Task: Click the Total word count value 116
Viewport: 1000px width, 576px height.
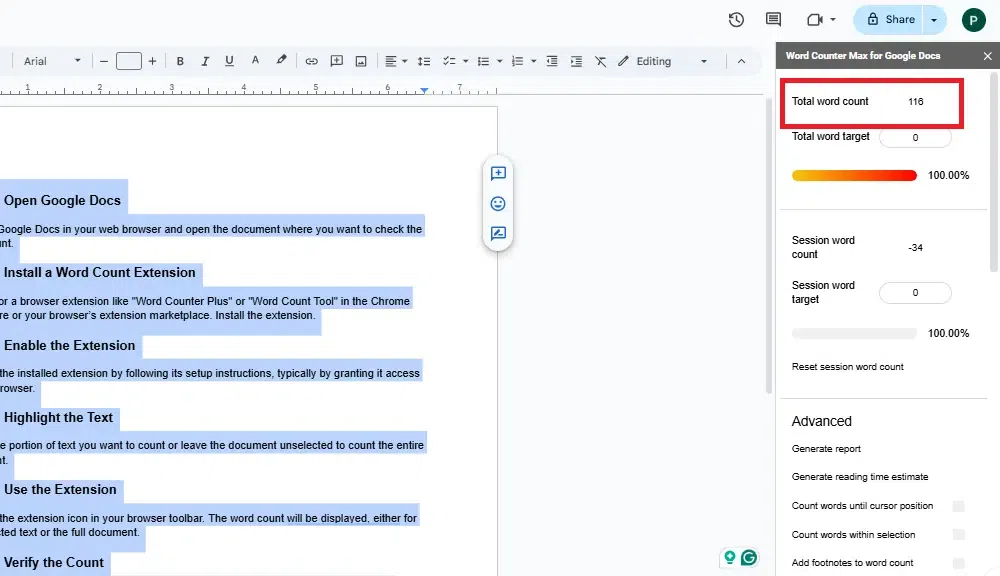Action: [x=916, y=101]
